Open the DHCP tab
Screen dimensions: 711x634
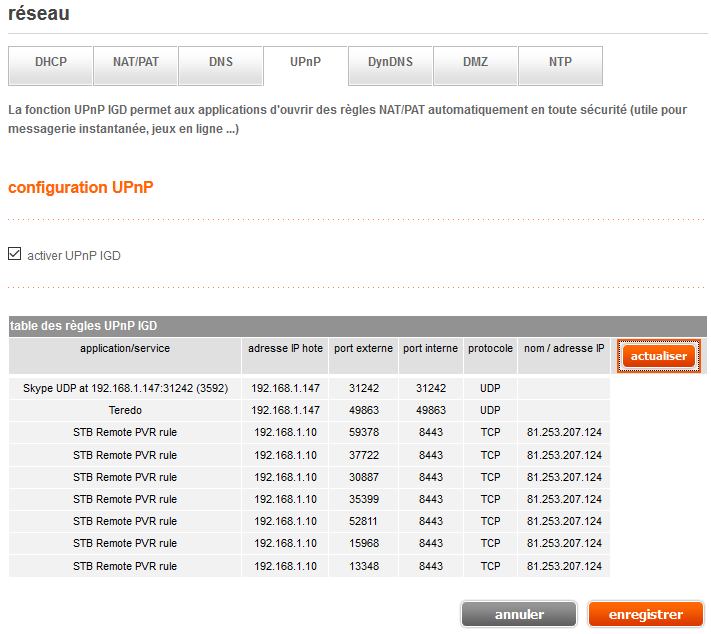click(x=50, y=62)
